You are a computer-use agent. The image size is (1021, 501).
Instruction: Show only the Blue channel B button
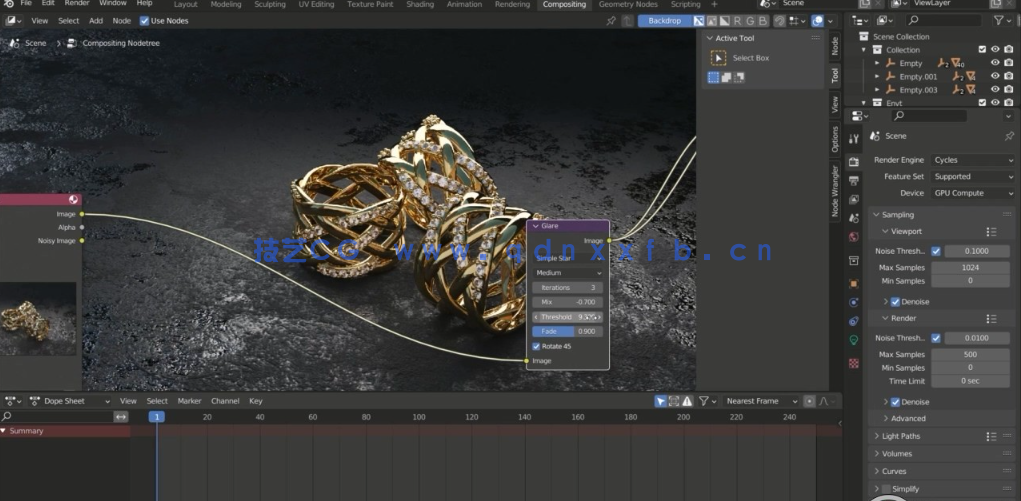[763, 21]
